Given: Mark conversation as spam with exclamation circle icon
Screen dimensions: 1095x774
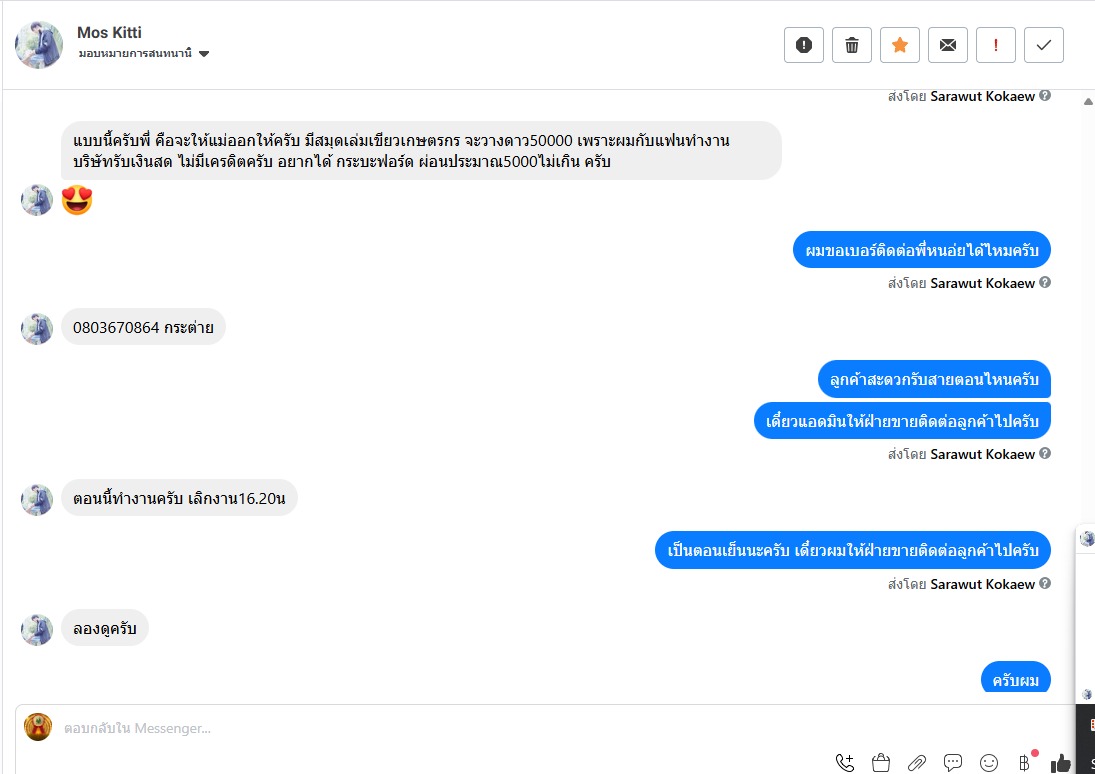Looking at the screenshot, I should click(x=804, y=45).
